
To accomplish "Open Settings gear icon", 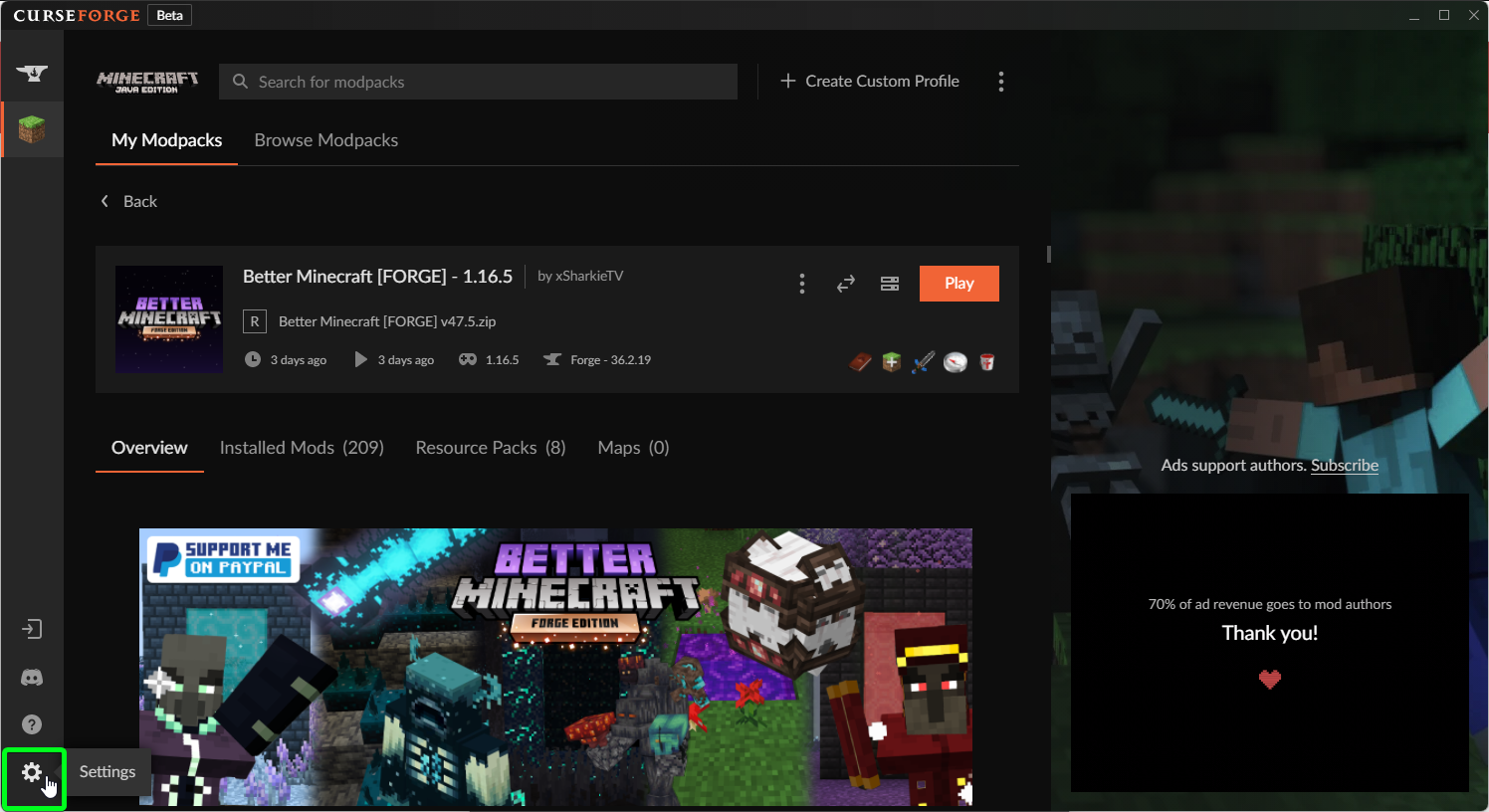I will [x=32, y=772].
